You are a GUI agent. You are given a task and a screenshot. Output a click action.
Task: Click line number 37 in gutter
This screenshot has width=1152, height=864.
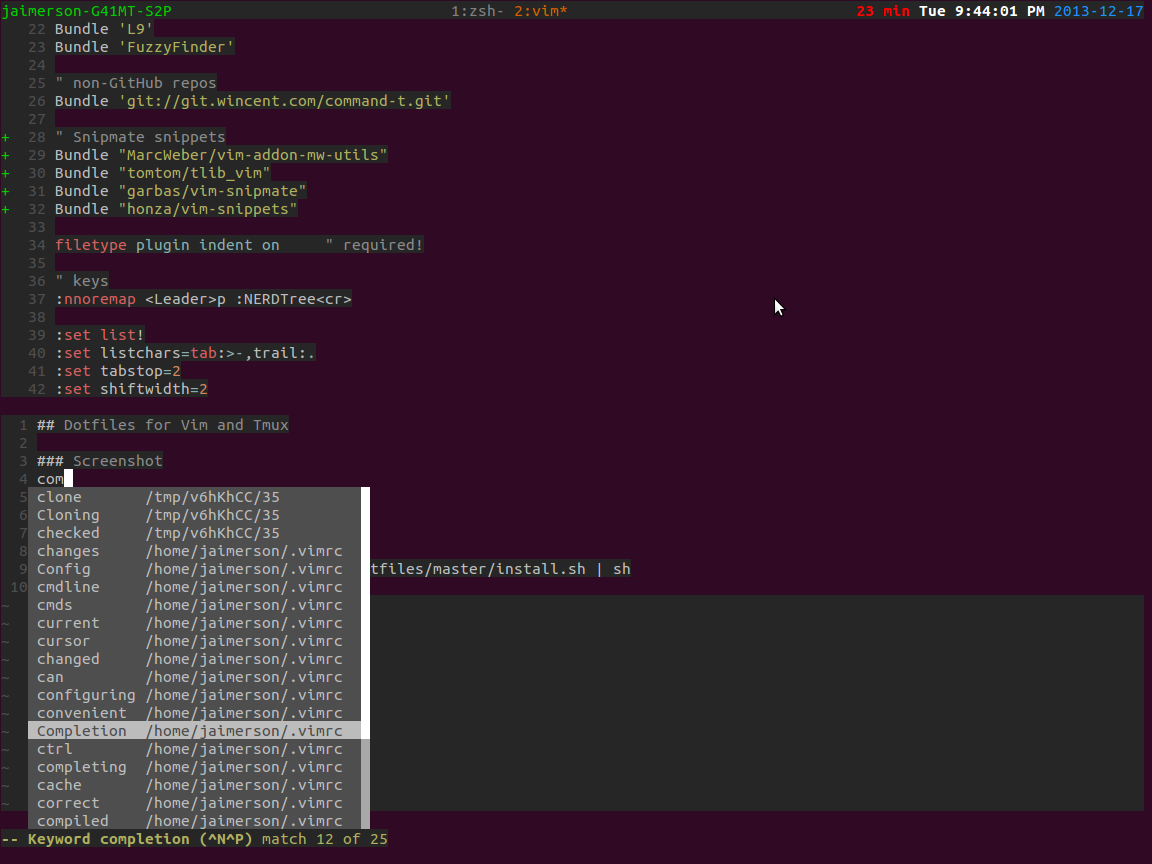[x=37, y=299]
